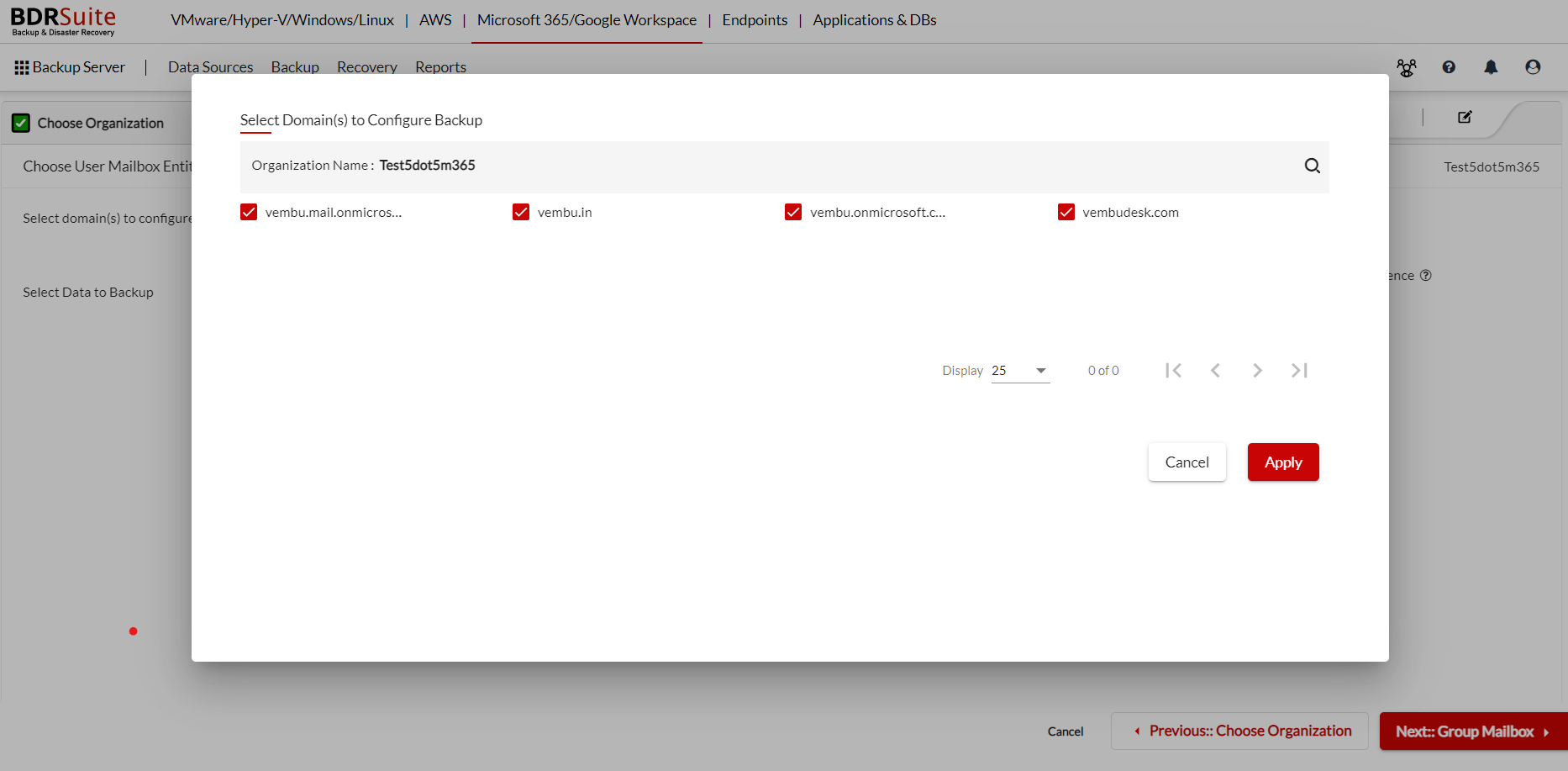Click 'Choose User Mailbox Enti' heading
The height and width of the screenshot is (771, 1568).
tap(108, 166)
